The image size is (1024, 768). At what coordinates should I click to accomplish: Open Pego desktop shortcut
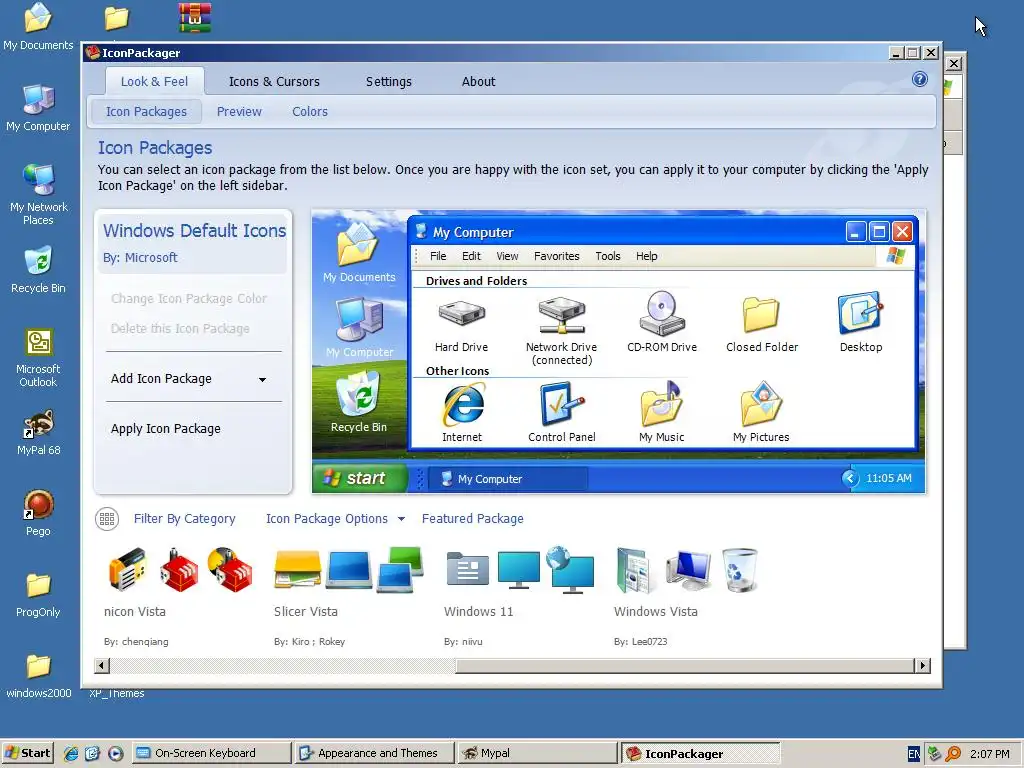point(38,505)
